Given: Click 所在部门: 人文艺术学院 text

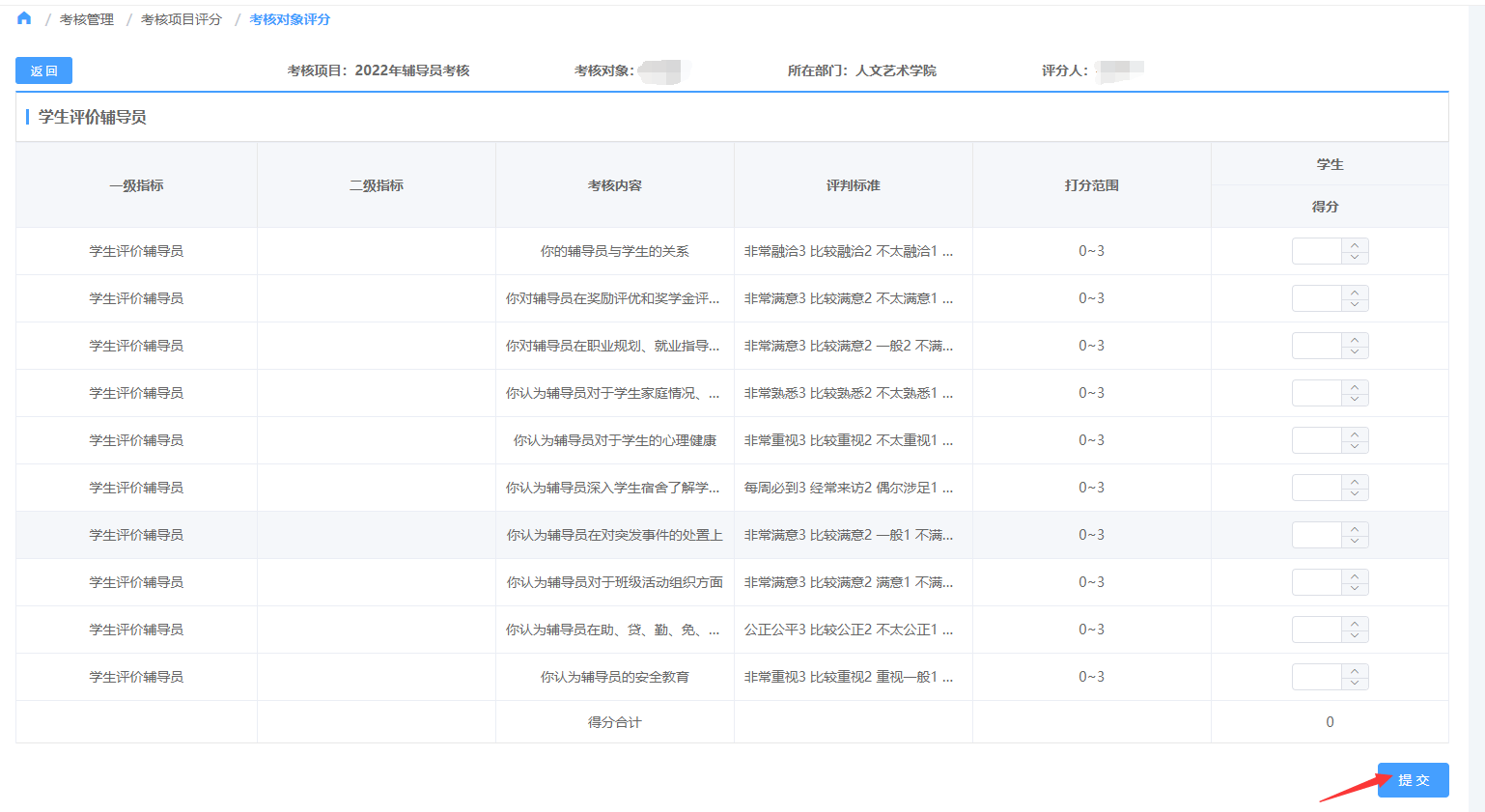Looking at the screenshot, I should click(x=862, y=70).
